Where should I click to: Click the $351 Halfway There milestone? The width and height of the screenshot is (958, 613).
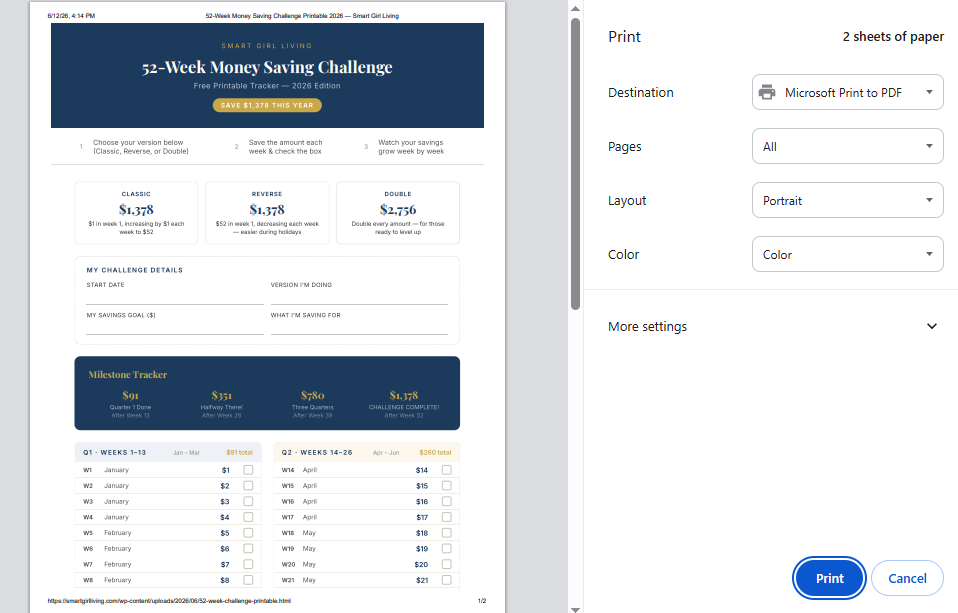pos(221,404)
